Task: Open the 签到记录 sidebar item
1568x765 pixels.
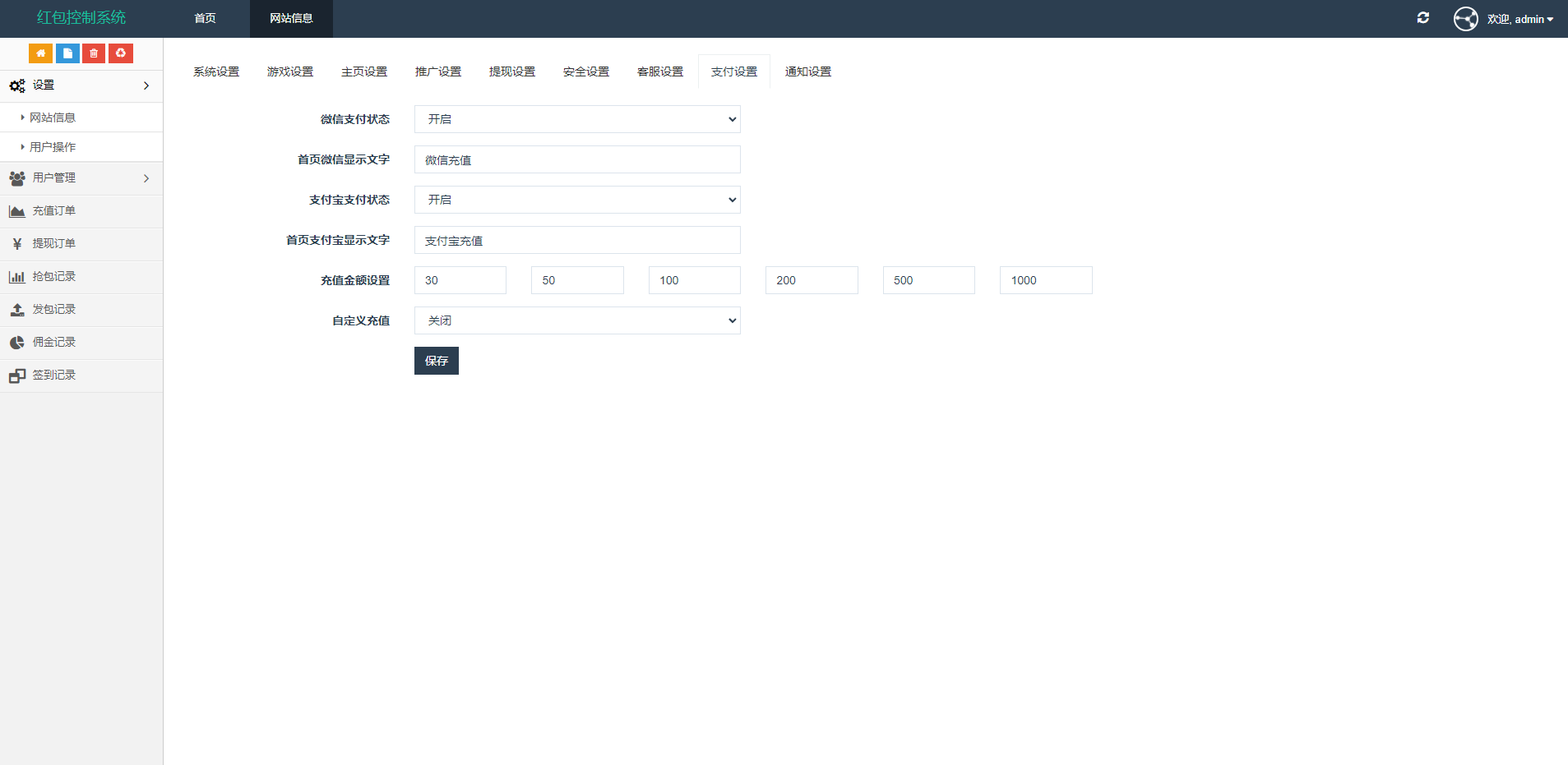Action: 81,376
